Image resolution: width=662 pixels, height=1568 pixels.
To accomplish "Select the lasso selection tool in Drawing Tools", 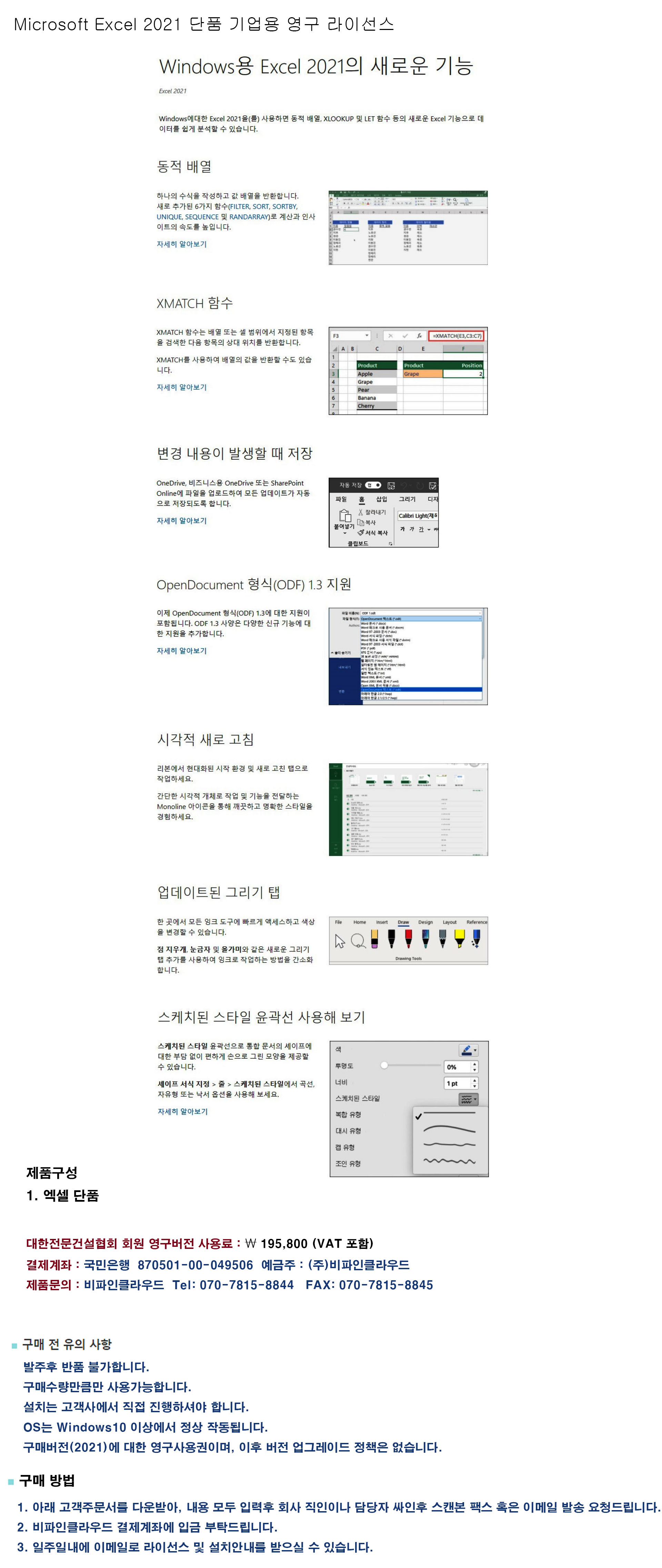I will coord(358,941).
